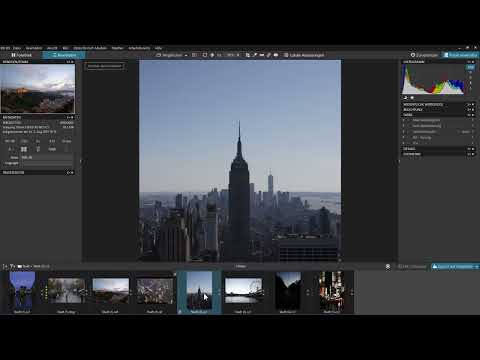Collapse the Metadaten panel header

tap(38, 117)
